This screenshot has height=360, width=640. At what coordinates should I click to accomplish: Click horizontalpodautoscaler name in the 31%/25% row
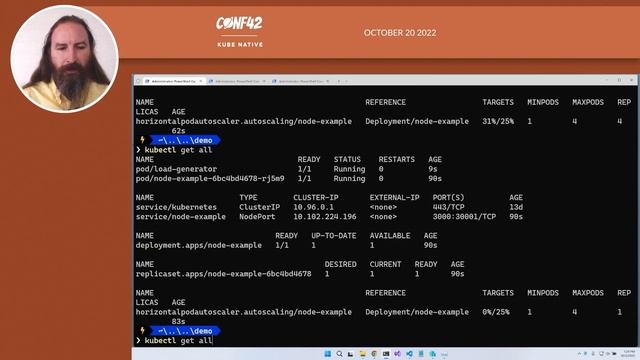(x=244, y=121)
